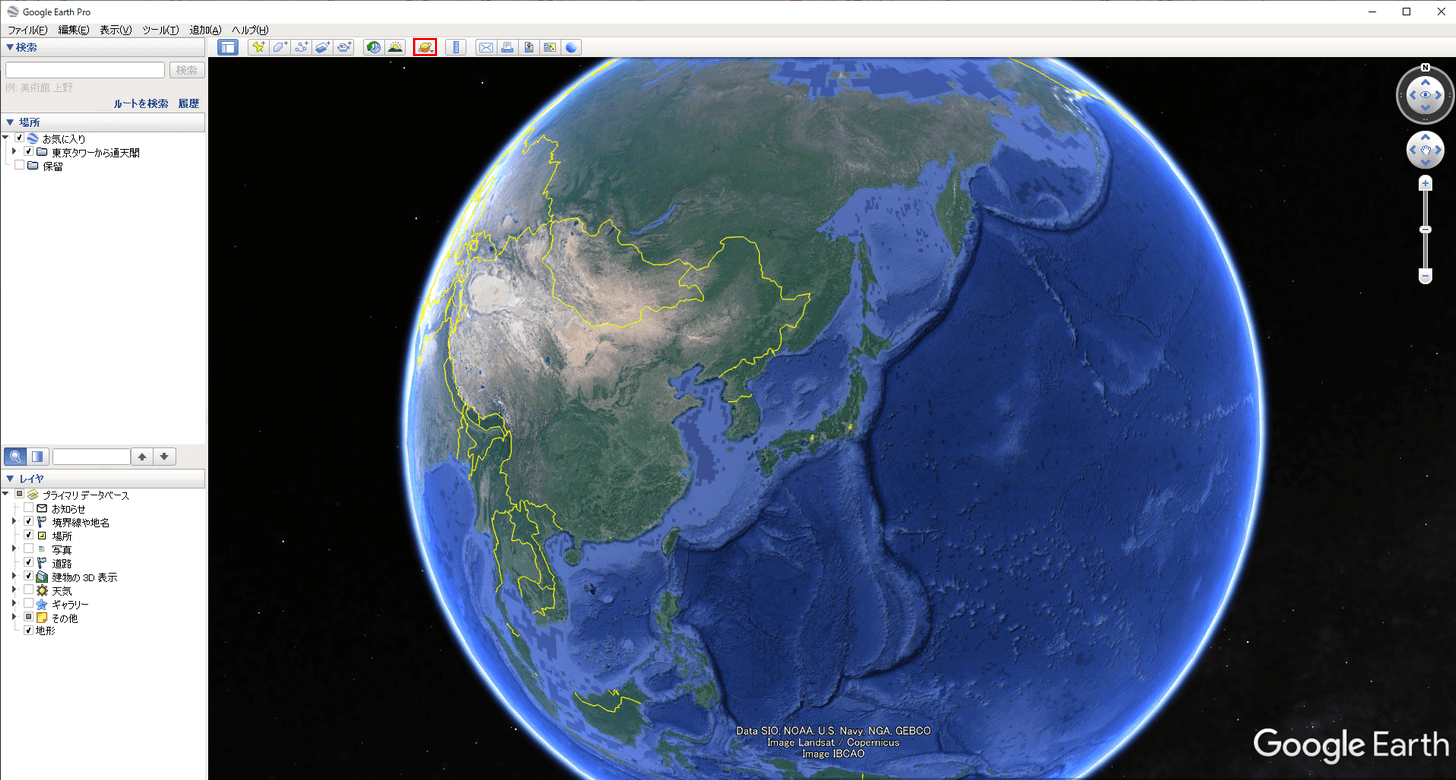Click the magnifier search-places icon
This screenshot has height=780, width=1456.
pos(15,456)
